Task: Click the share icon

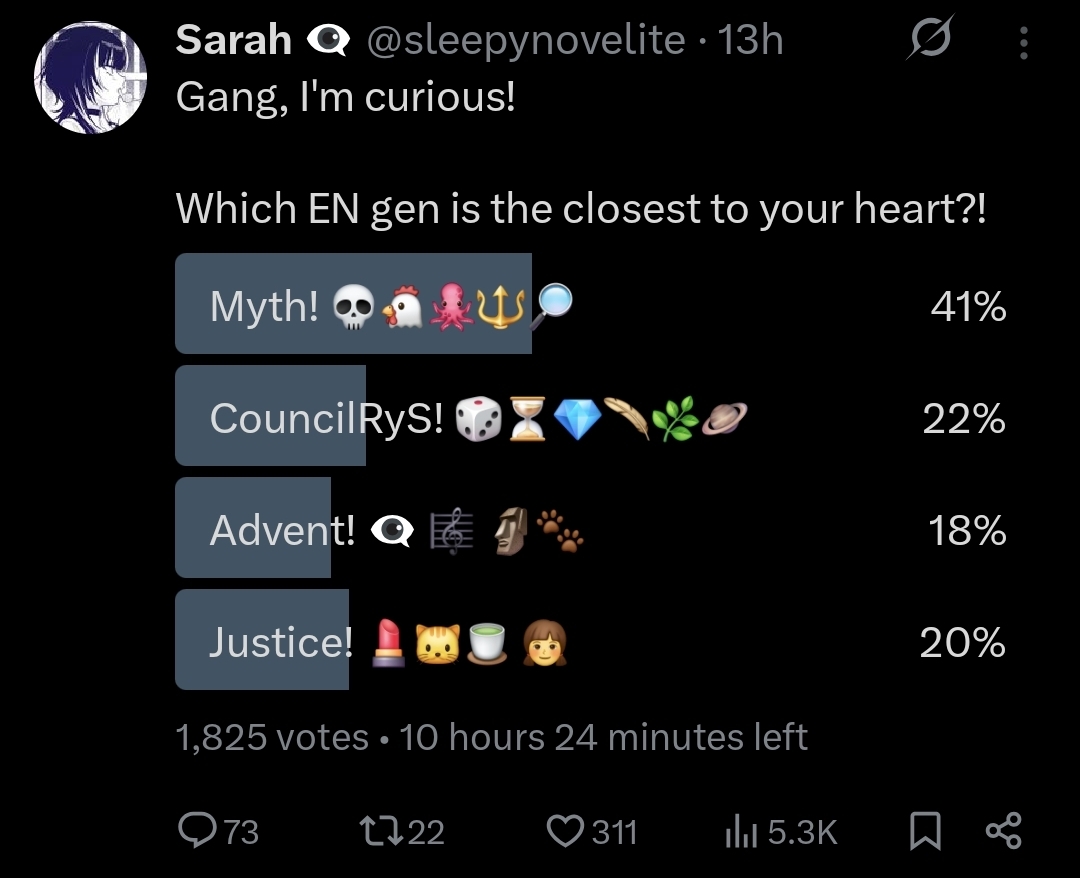Action: click(1003, 830)
